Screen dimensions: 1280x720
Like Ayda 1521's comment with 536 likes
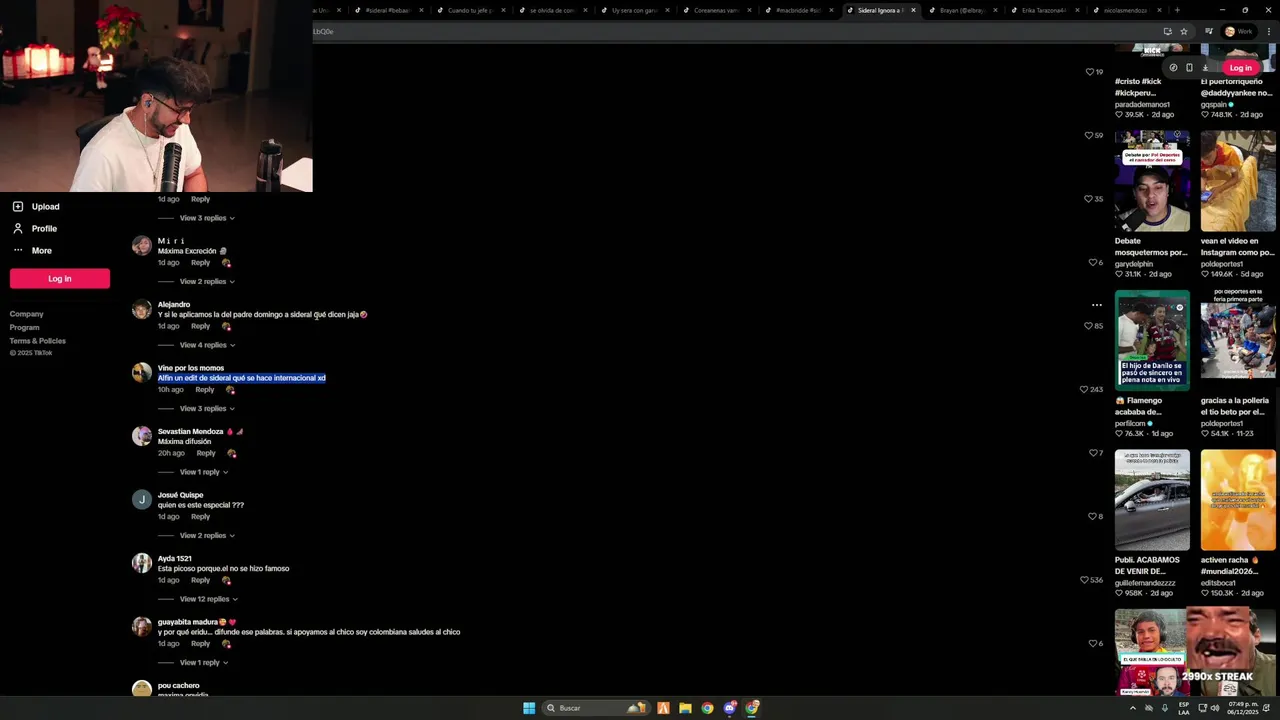1084,580
